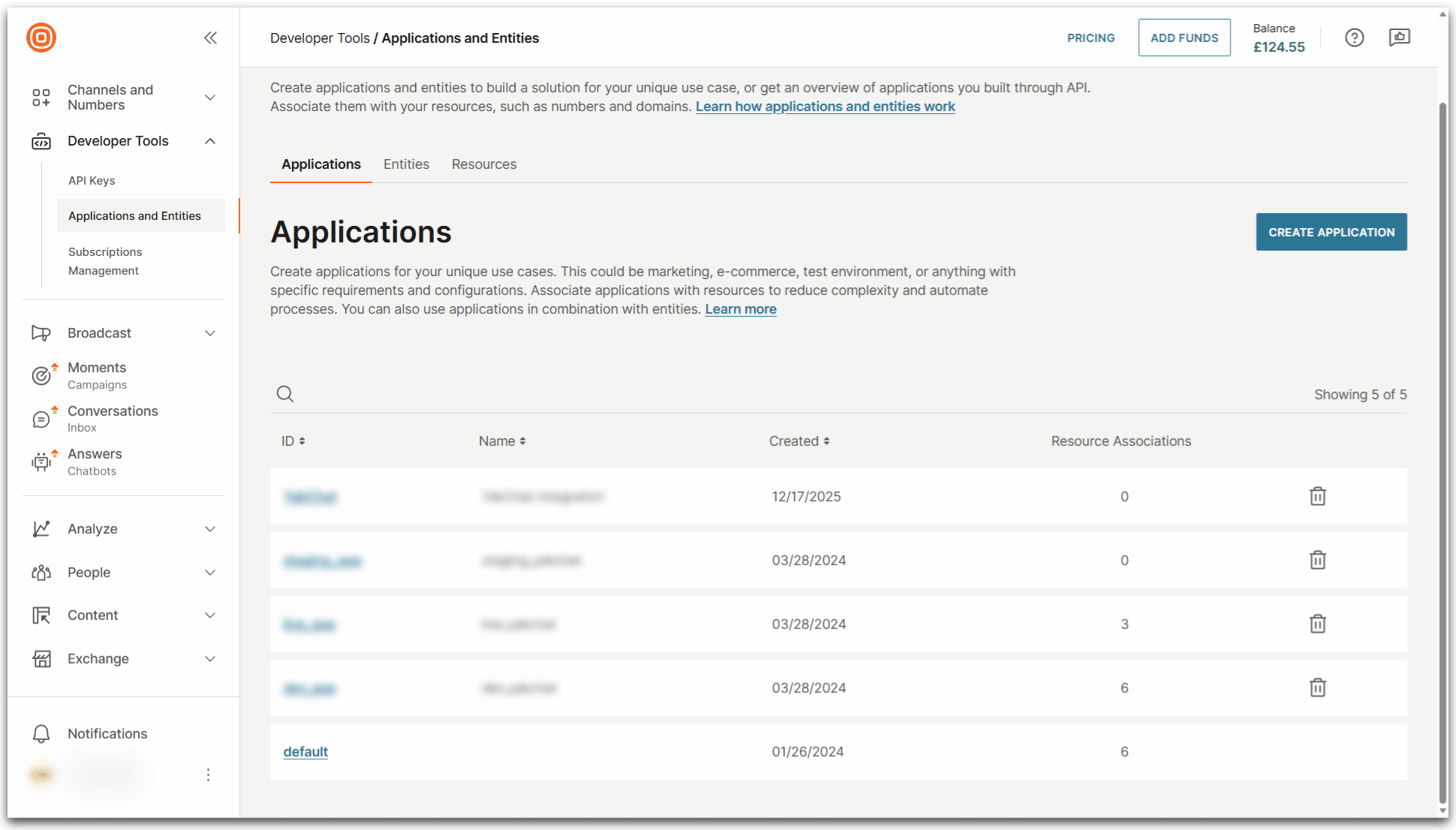Open the Analyze charts icon
The height and width of the screenshot is (830, 1456).
[x=41, y=528]
